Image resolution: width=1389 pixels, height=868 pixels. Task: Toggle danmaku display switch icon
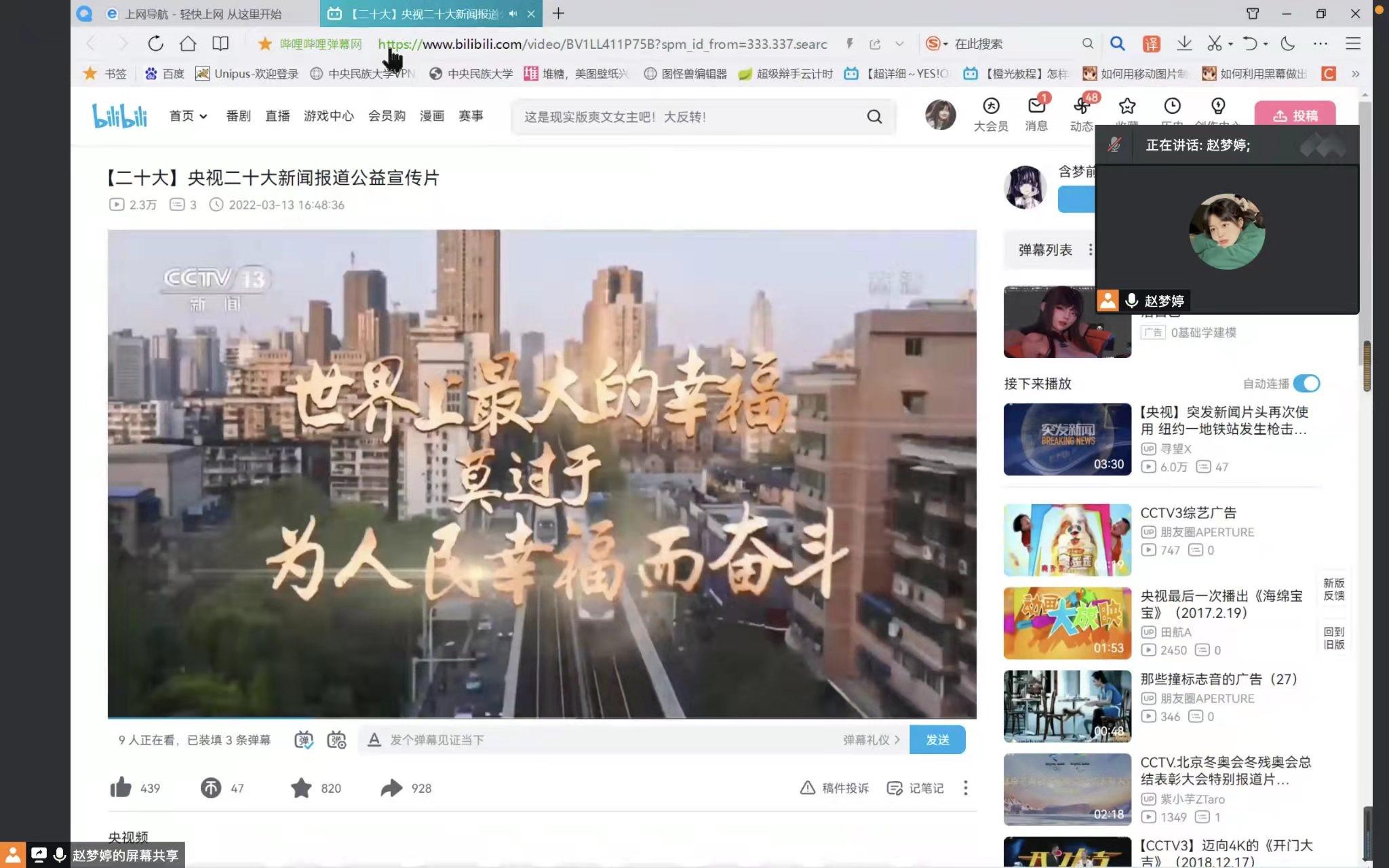pos(304,740)
